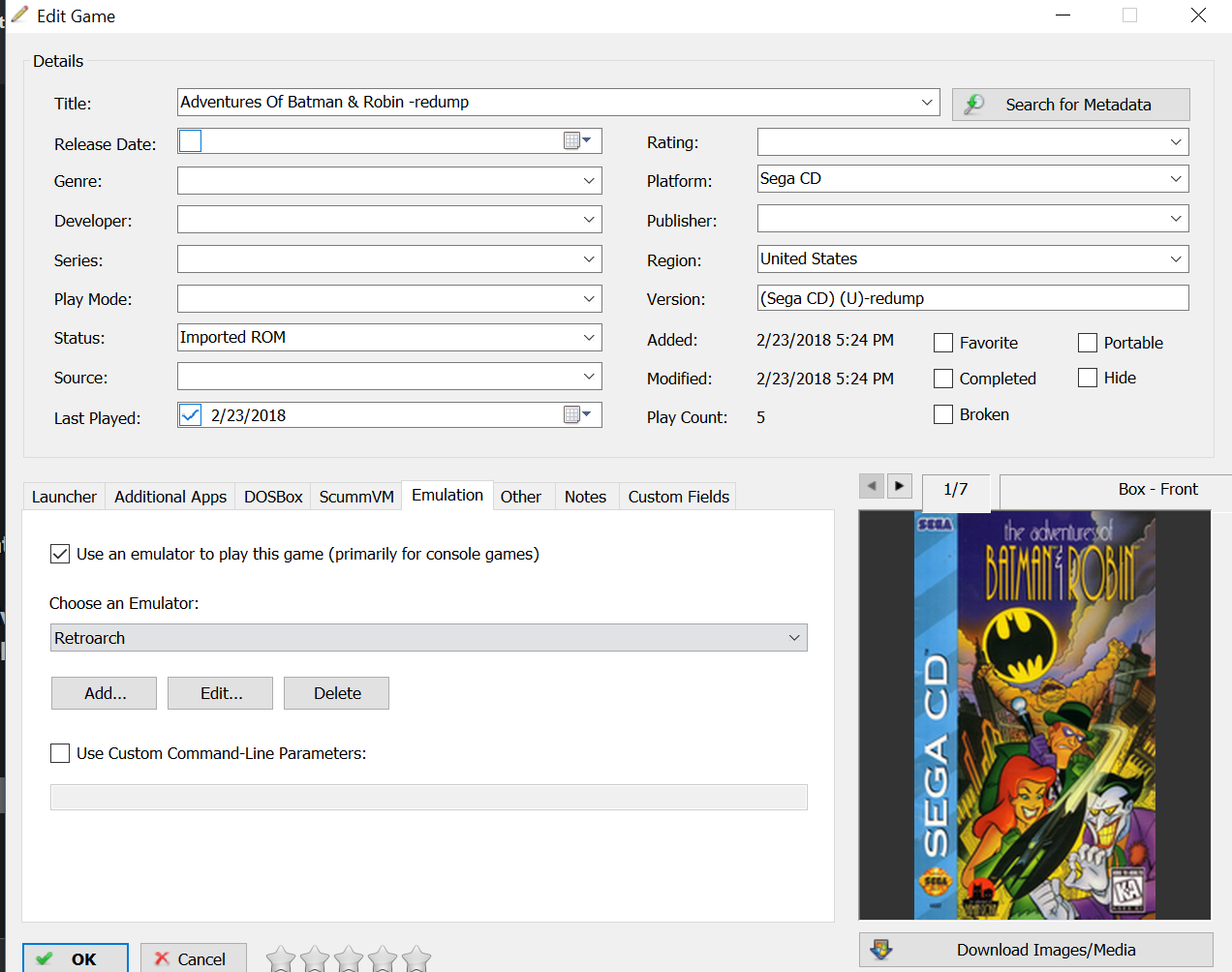1232x972 pixels.
Task: Mark the game as Favorite
Action: pyautogui.click(x=943, y=343)
